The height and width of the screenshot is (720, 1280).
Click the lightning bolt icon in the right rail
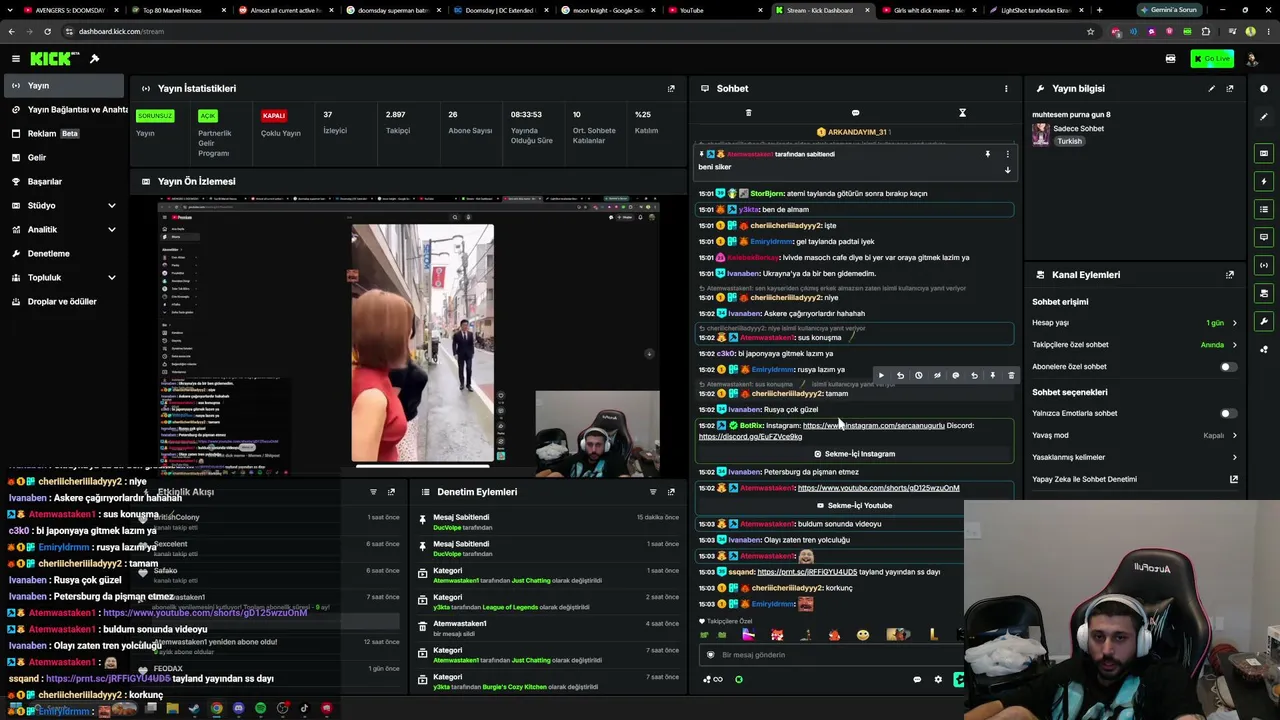(1264, 181)
